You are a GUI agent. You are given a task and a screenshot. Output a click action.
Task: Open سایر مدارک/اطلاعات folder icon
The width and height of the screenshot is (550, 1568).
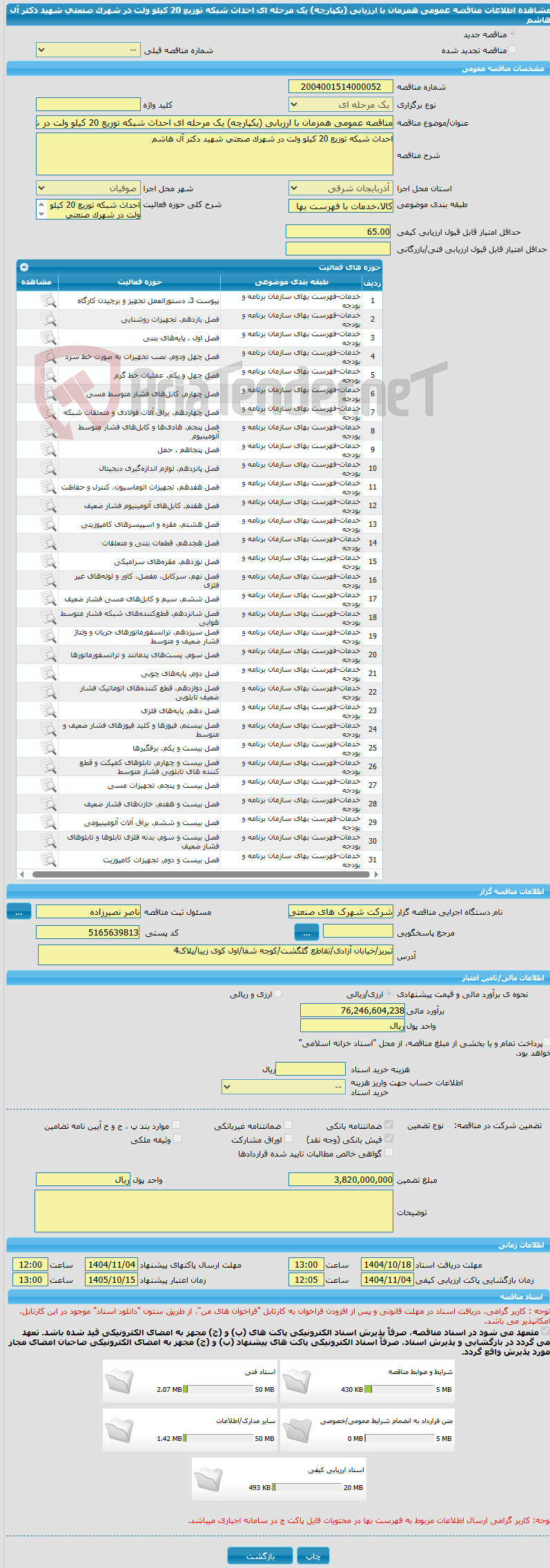(x=119, y=1430)
